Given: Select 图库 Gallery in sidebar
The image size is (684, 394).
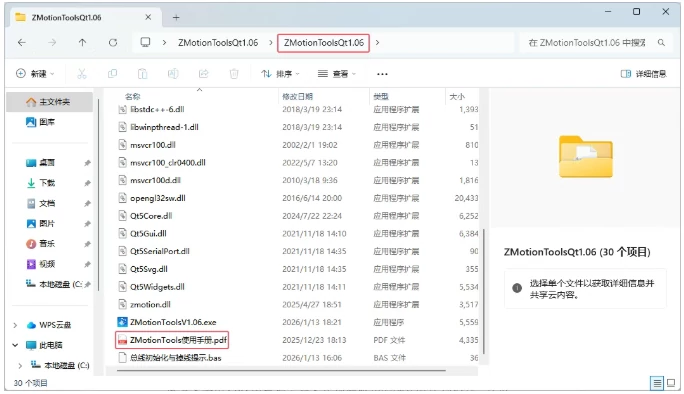Looking at the screenshot, I should pos(41,122).
